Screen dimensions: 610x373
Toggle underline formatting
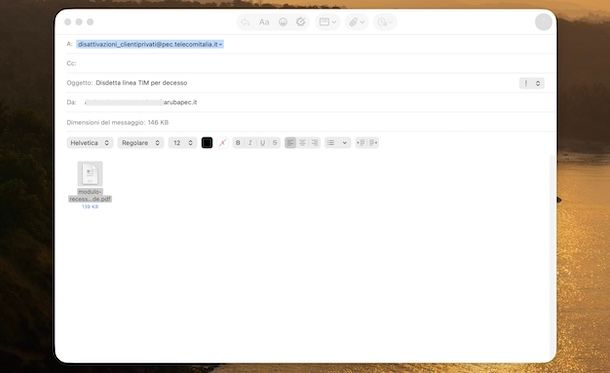coord(263,143)
